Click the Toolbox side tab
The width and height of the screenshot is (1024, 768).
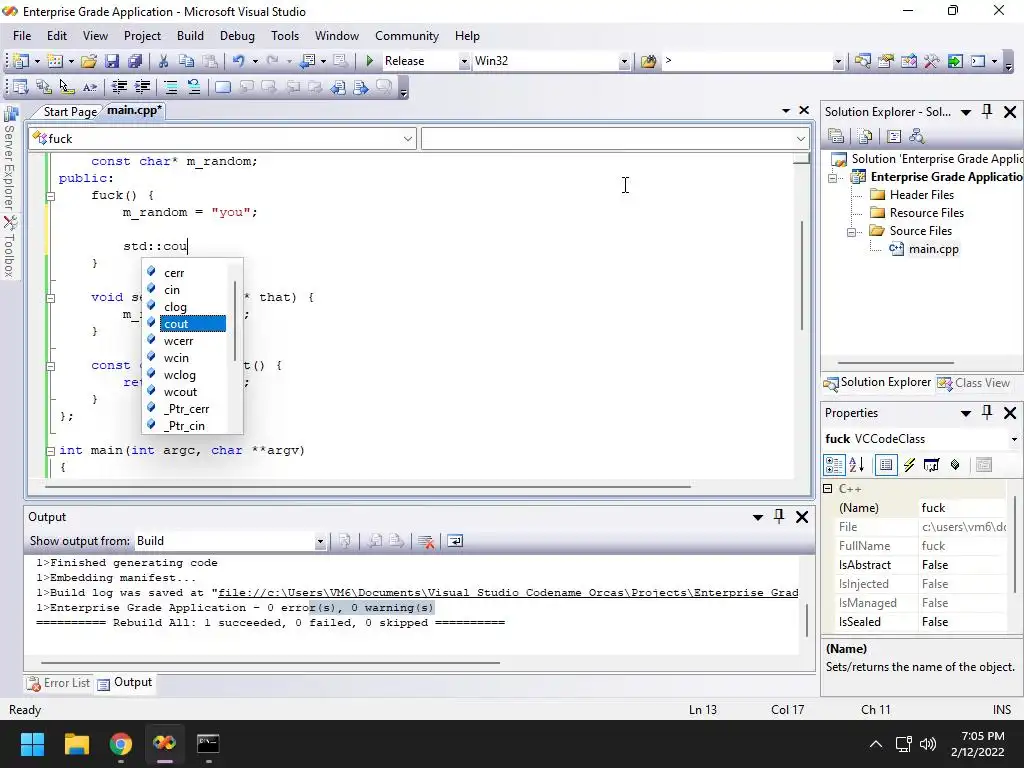coord(10,246)
